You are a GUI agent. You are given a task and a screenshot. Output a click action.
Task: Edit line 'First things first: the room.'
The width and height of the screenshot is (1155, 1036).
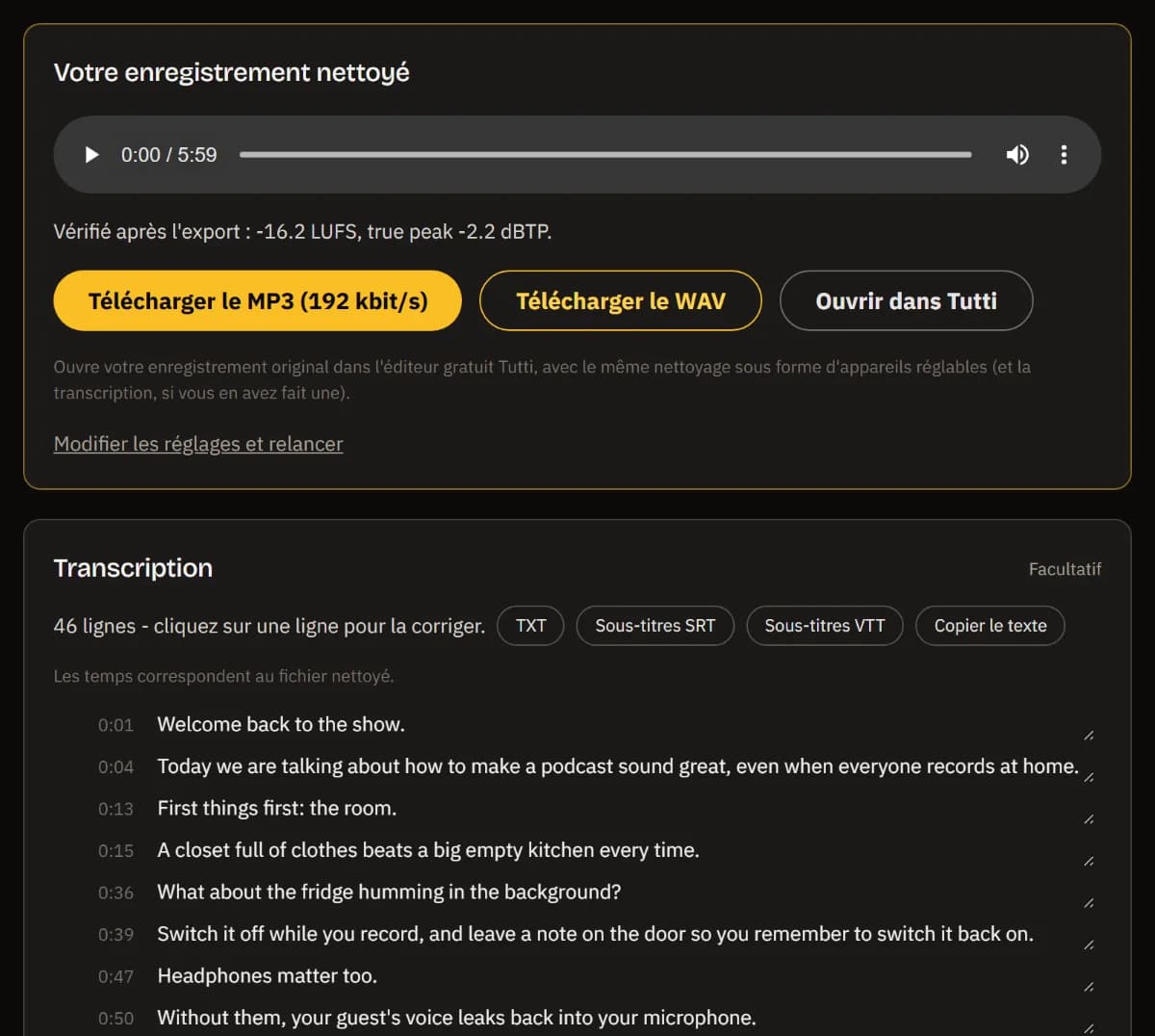(625, 809)
